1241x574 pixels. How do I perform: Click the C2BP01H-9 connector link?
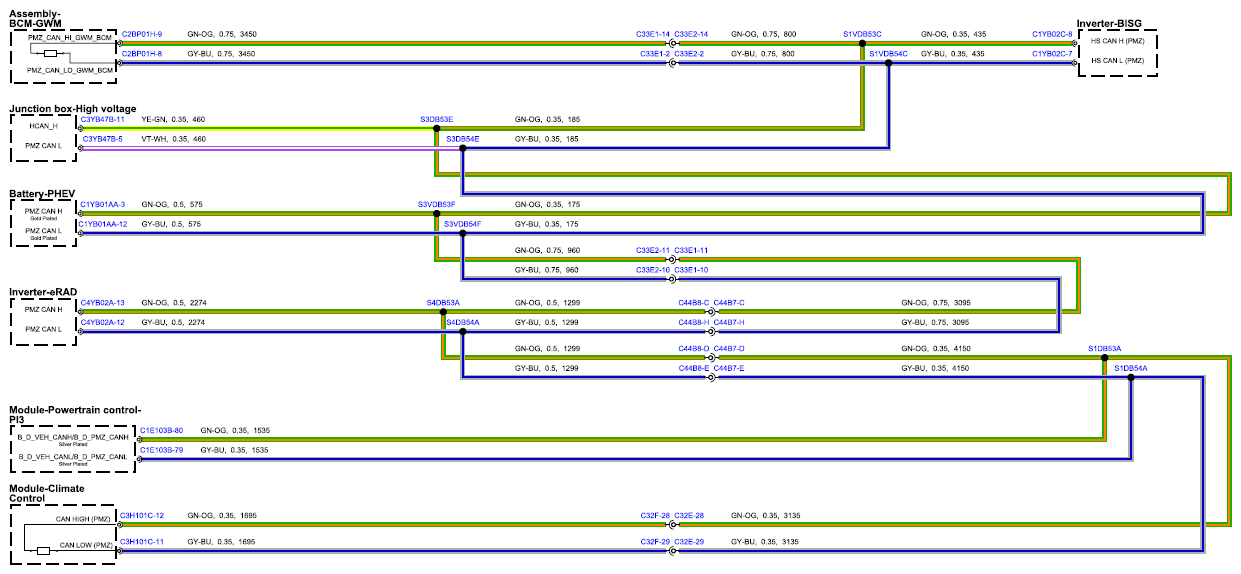point(142,34)
